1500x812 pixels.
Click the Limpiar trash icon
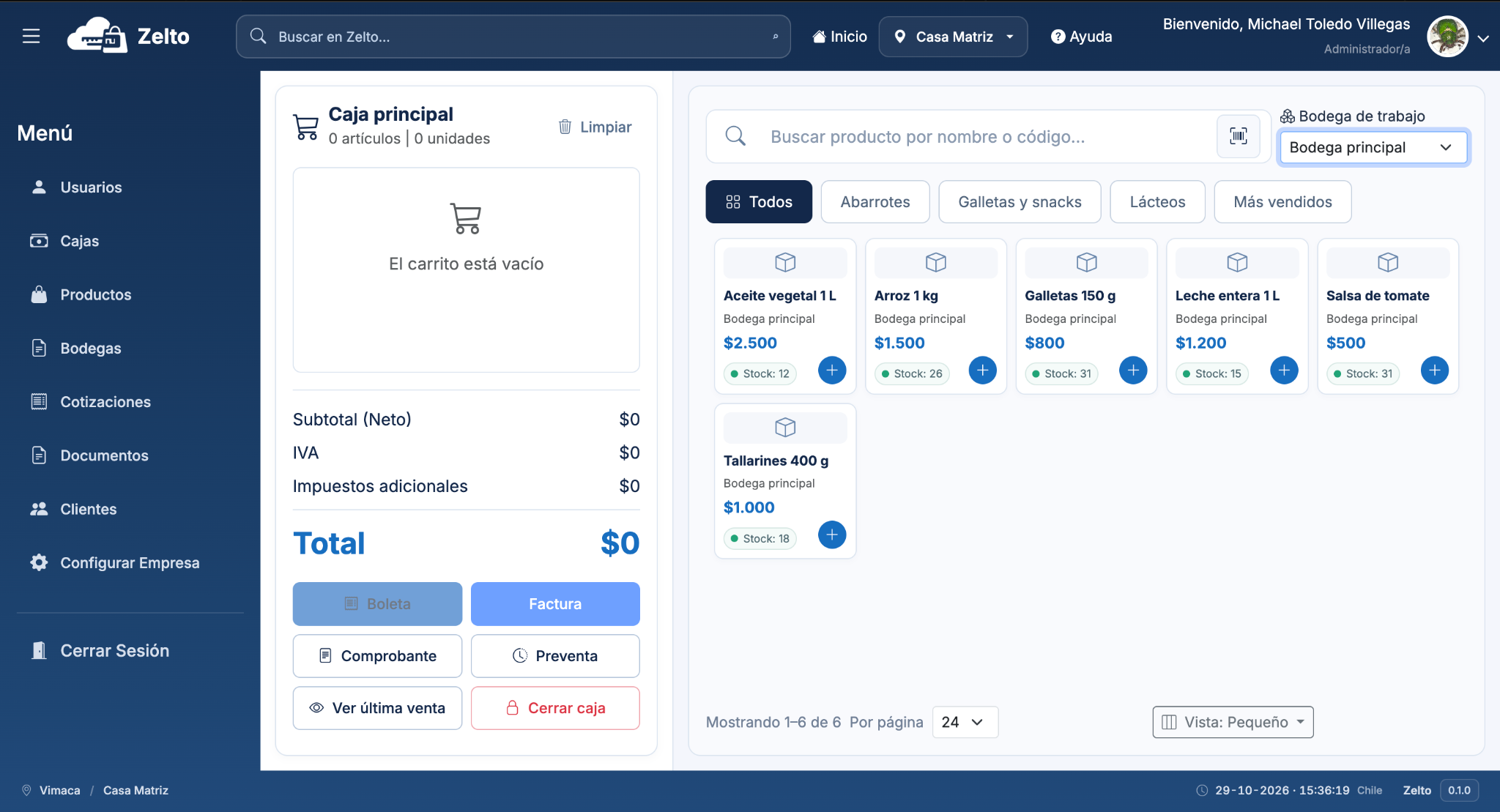[x=565, y=127]
